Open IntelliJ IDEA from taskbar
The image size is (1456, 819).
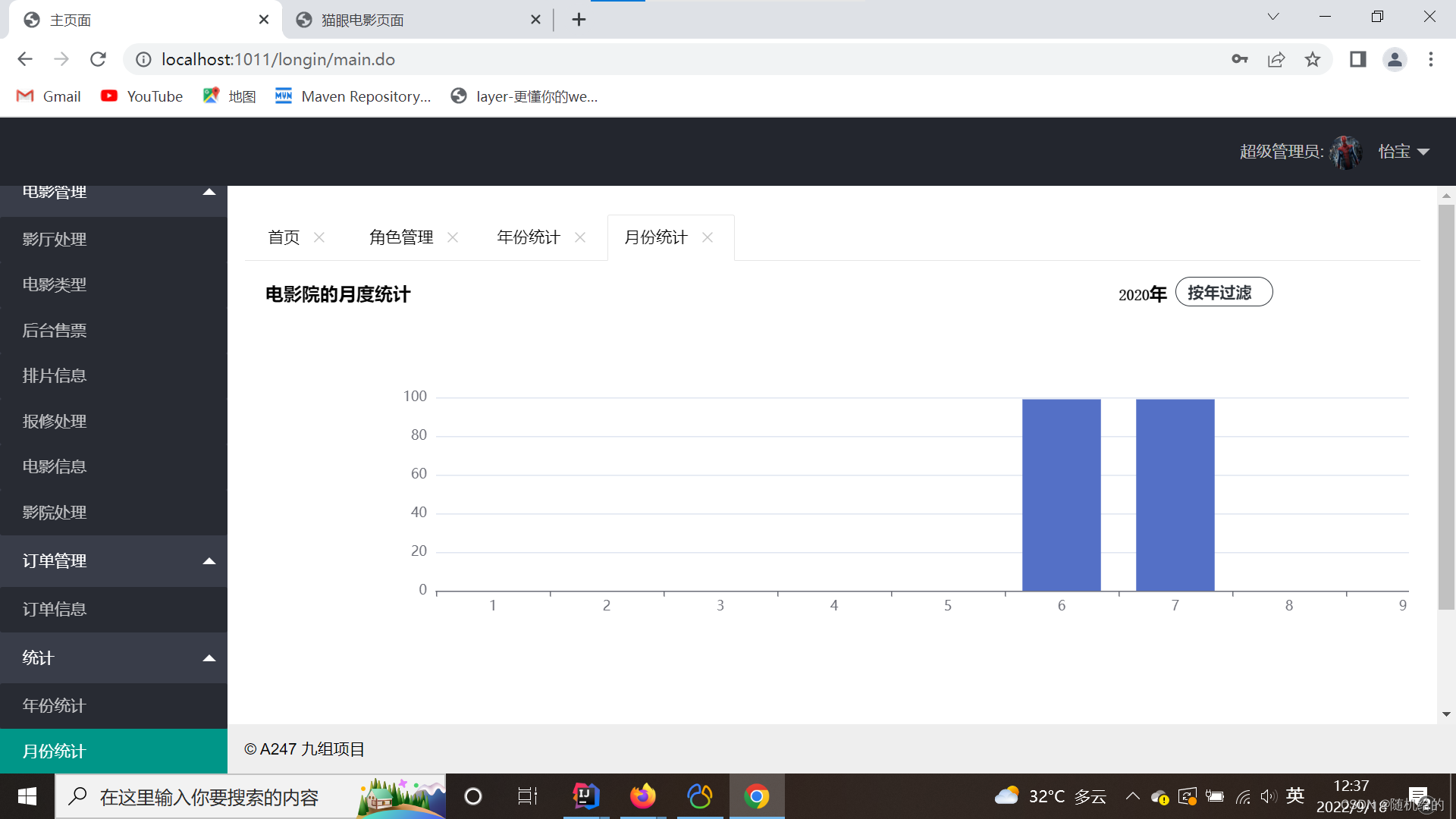(585, 796)
